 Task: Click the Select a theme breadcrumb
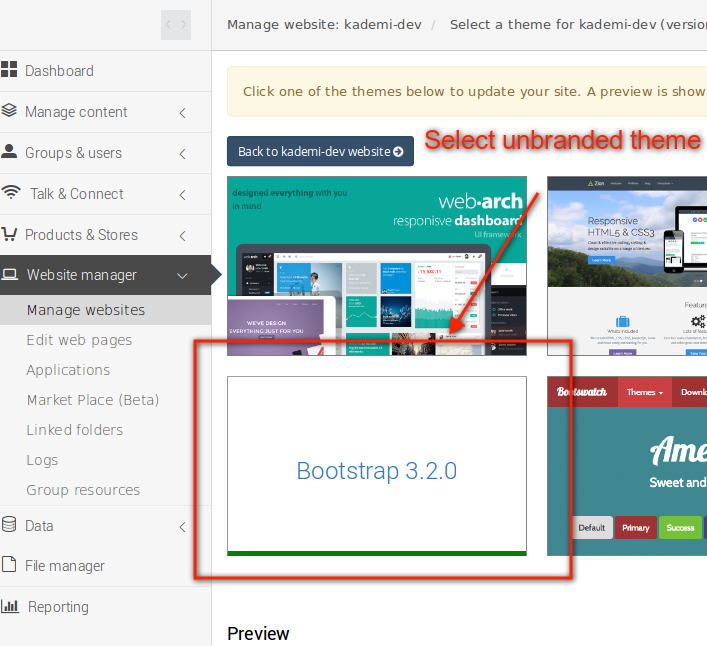pos(578,25)
